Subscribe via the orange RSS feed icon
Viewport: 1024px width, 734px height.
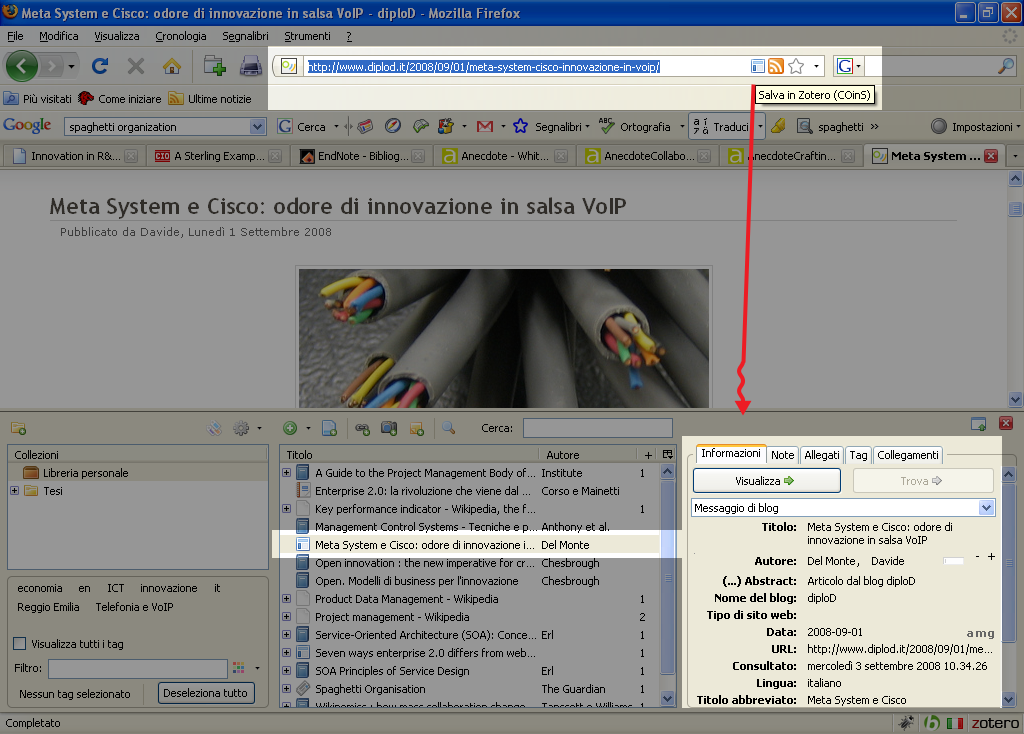point(776,66)
